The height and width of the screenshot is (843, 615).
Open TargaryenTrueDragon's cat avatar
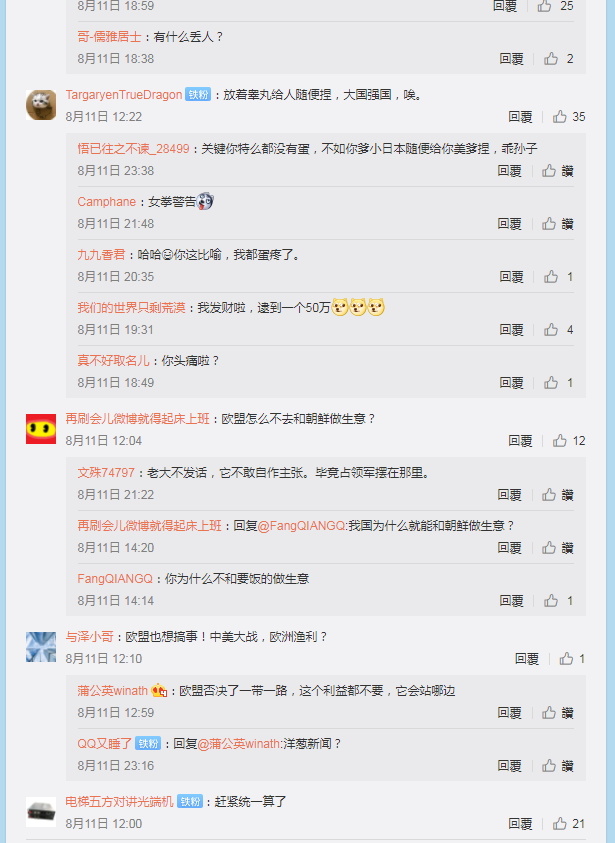41,105
